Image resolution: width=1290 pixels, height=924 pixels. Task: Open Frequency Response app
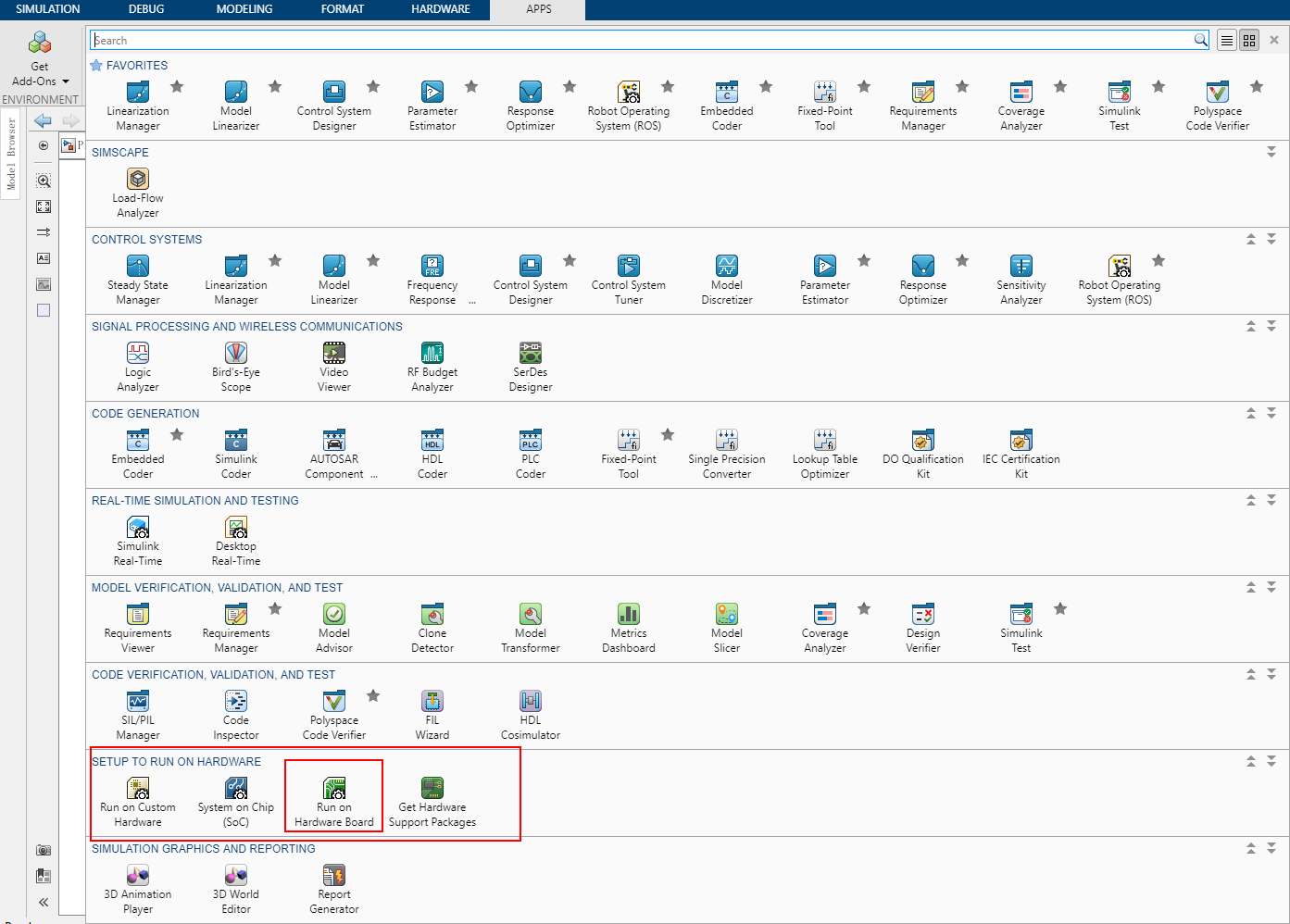pyautogui.click(x=432, y=280)
